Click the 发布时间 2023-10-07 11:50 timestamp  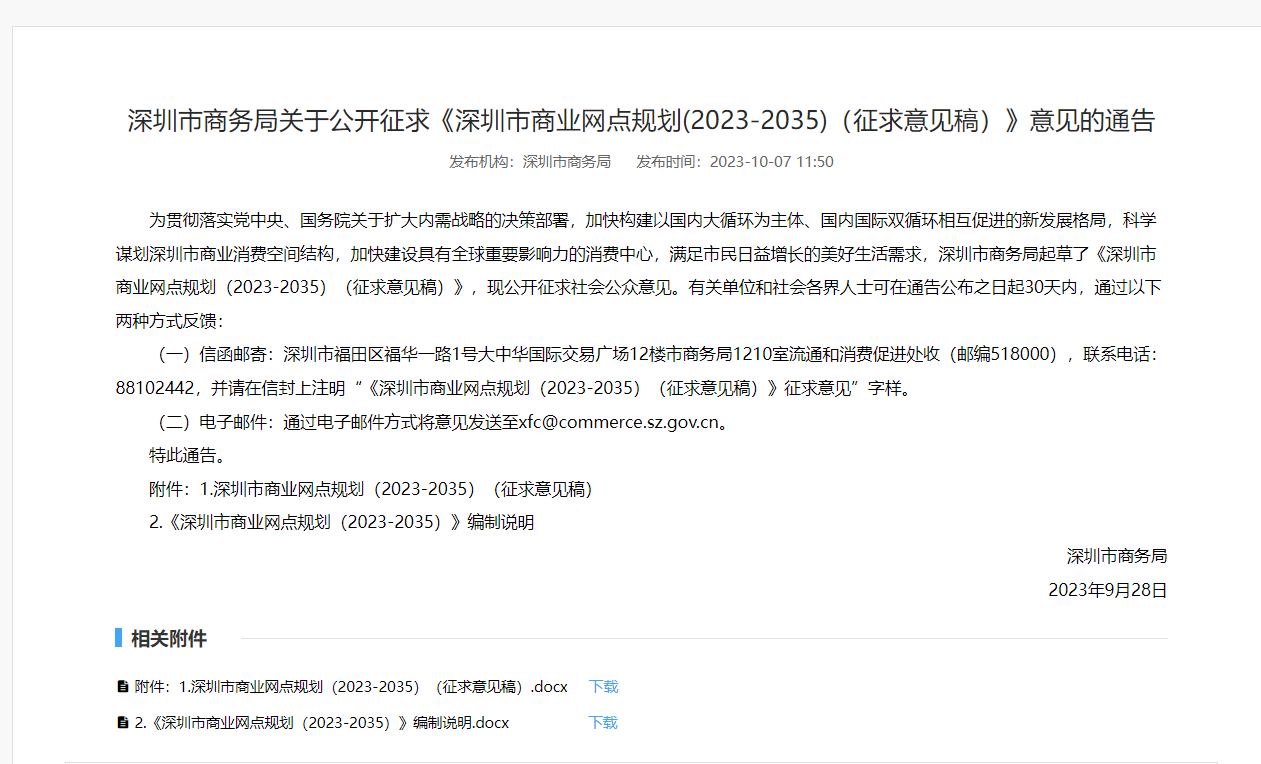[735, 162]
